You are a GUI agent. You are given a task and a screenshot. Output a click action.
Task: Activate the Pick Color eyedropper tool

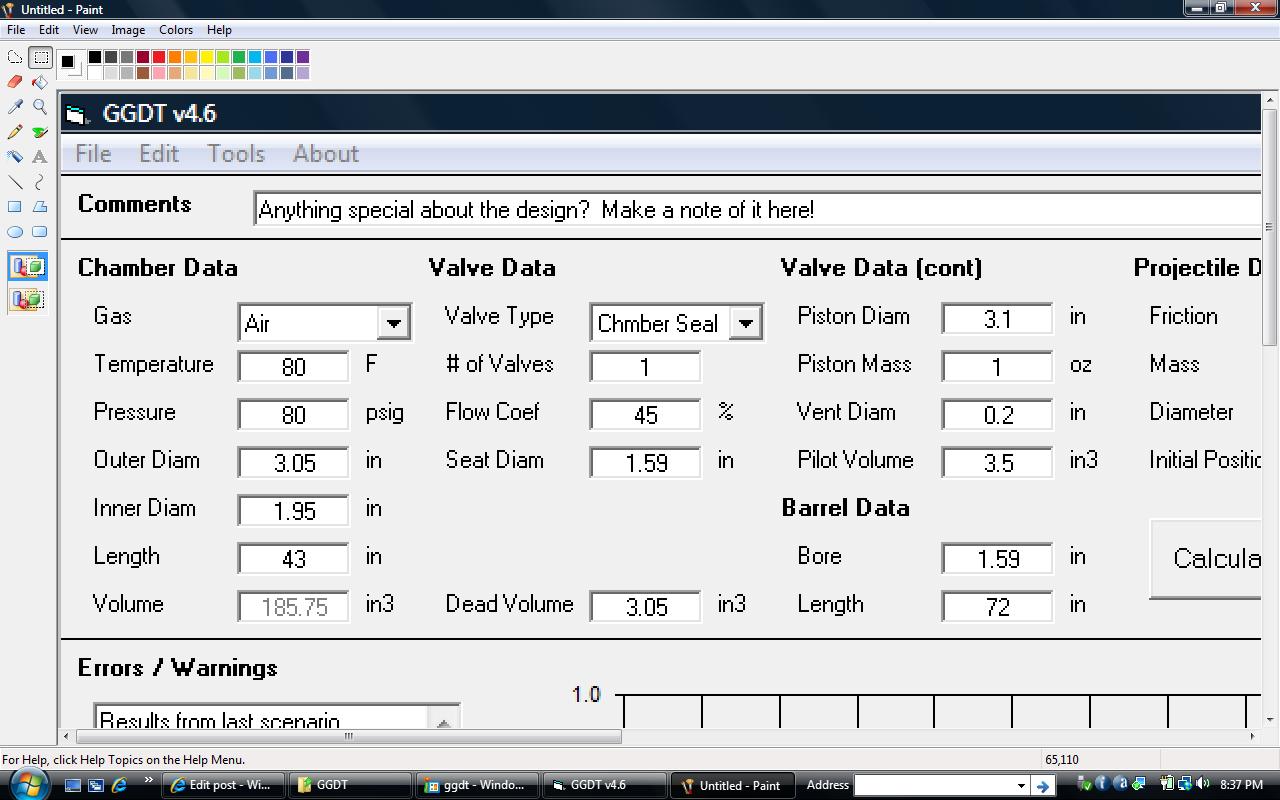[15, 107]
